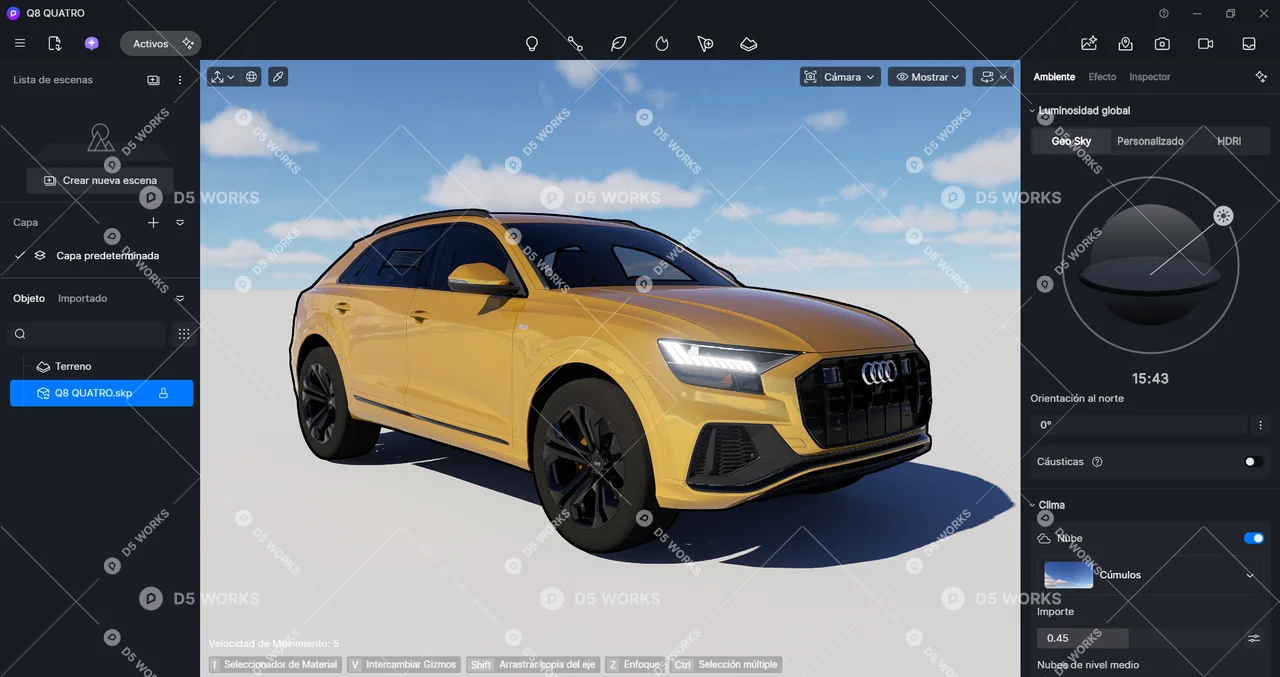Click the sparkle icon in right panel header
The width and height of the screenshot is (1280, 677).
1261,77
